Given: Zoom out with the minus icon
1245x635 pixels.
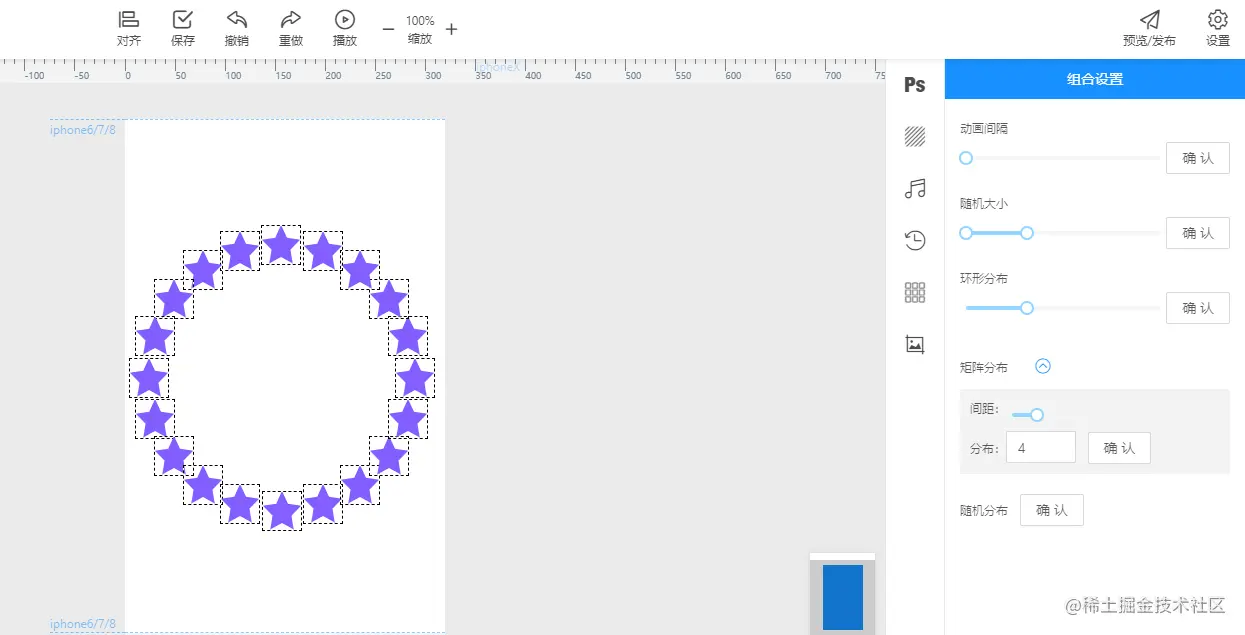Looking at the screenshot, I should coord(388,29).
